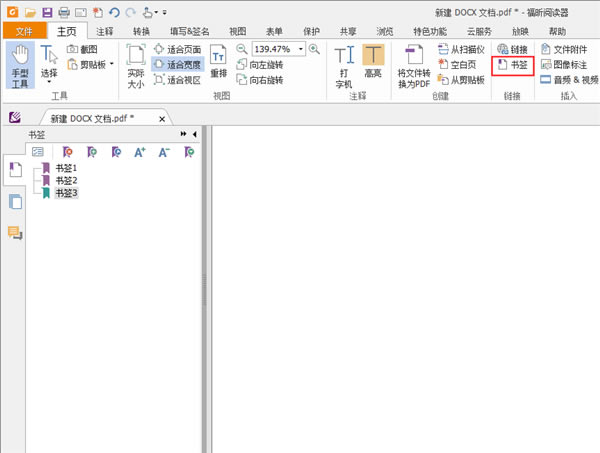The width and height of the screenshot is (600, 453).
Task: Open the Help (帮助) tab
Action: 557,31
